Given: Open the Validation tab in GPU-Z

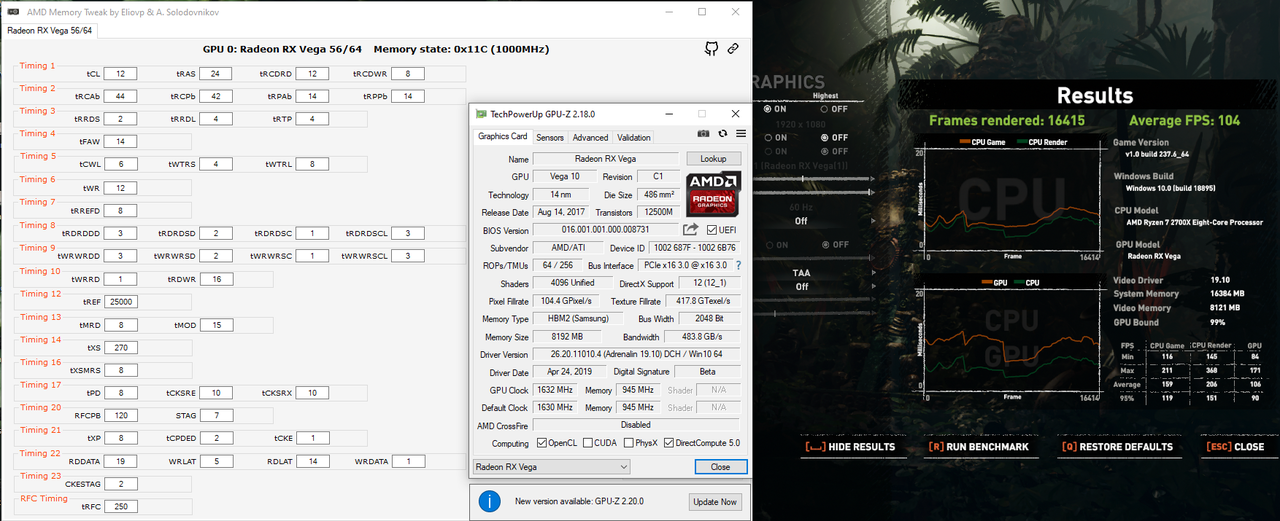Looking at the screenshot, I should click(633, 137).
